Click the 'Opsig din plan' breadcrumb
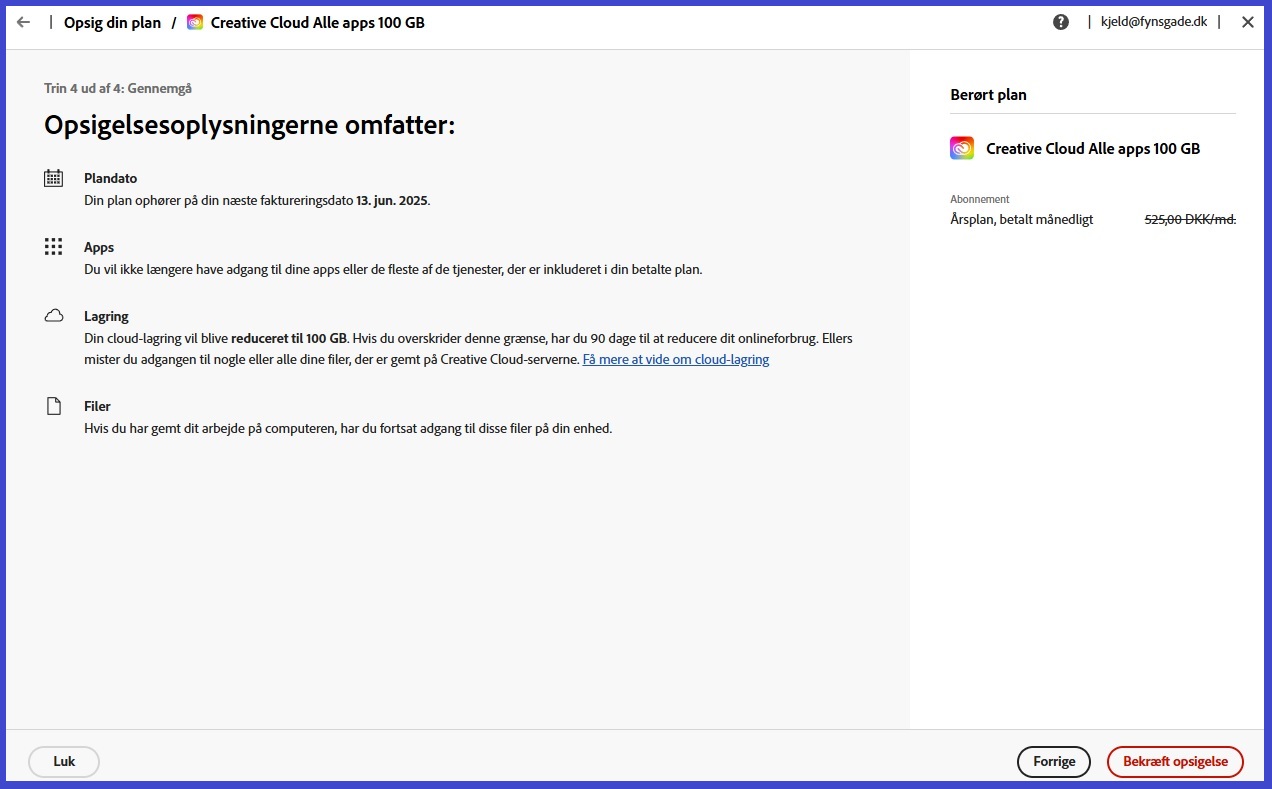1272x789 pixels. tap(112, 22)
